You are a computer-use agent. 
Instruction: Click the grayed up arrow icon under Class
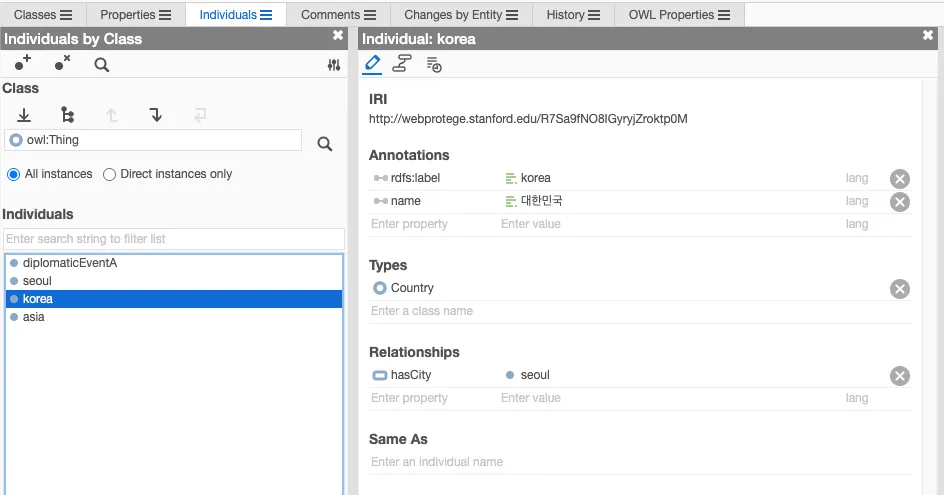coord(111,115)
